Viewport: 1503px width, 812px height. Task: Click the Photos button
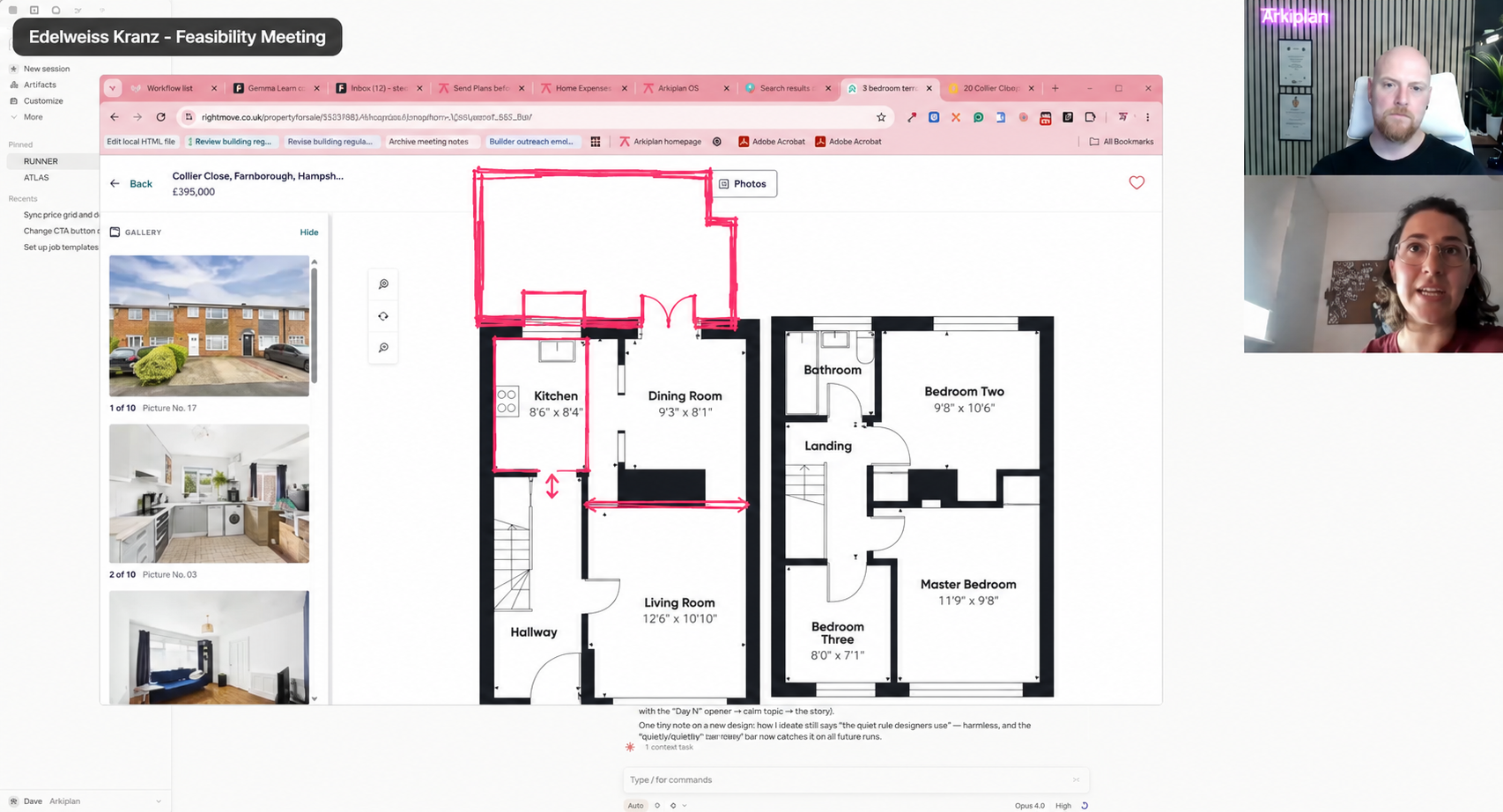744,183
